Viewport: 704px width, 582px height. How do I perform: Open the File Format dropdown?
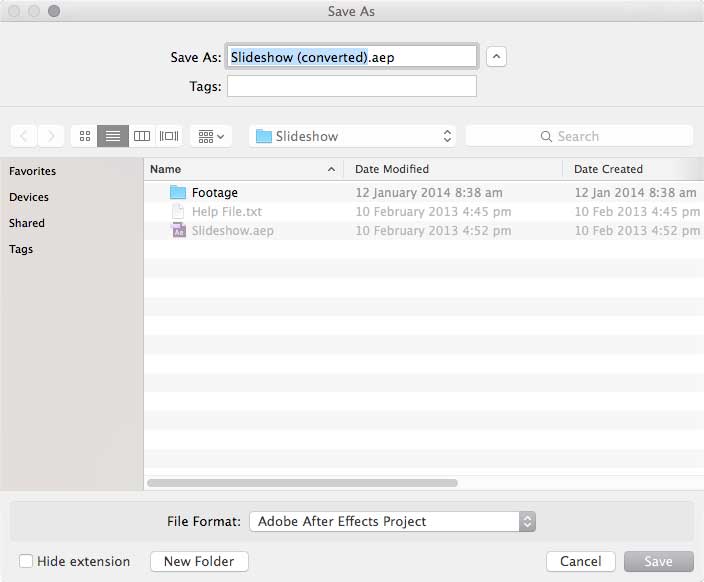point(392,521)
